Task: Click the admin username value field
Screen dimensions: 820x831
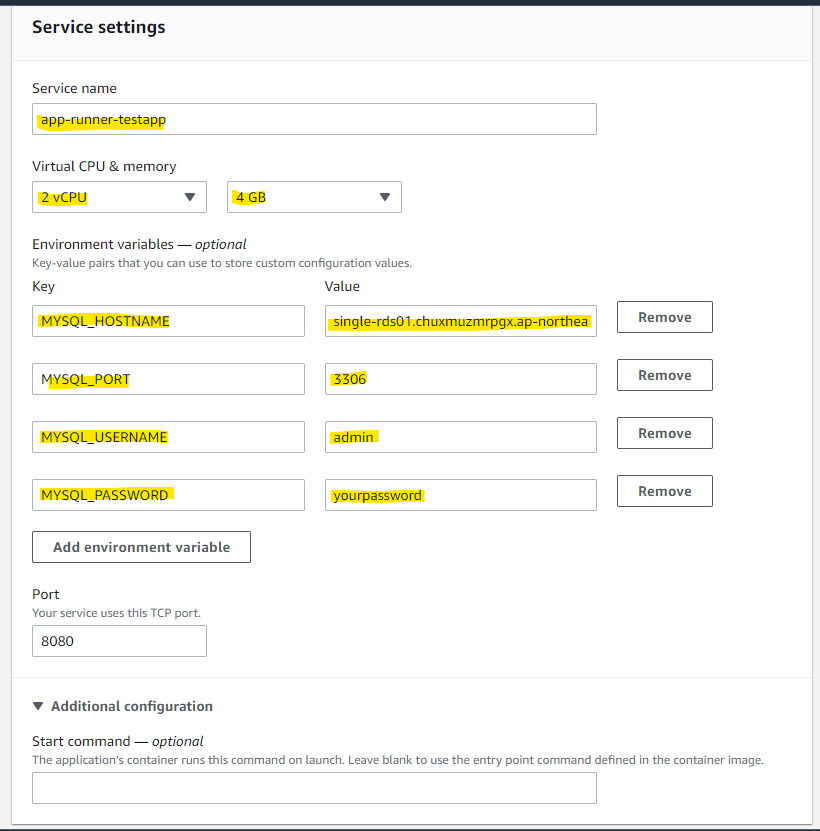Action: pos(460,437)
